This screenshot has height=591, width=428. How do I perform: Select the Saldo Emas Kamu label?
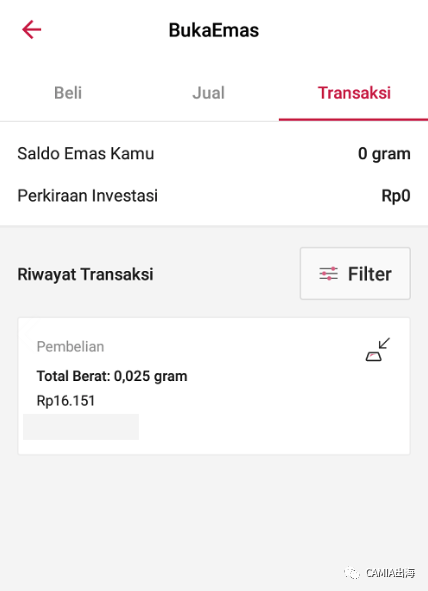coord(86,153)
